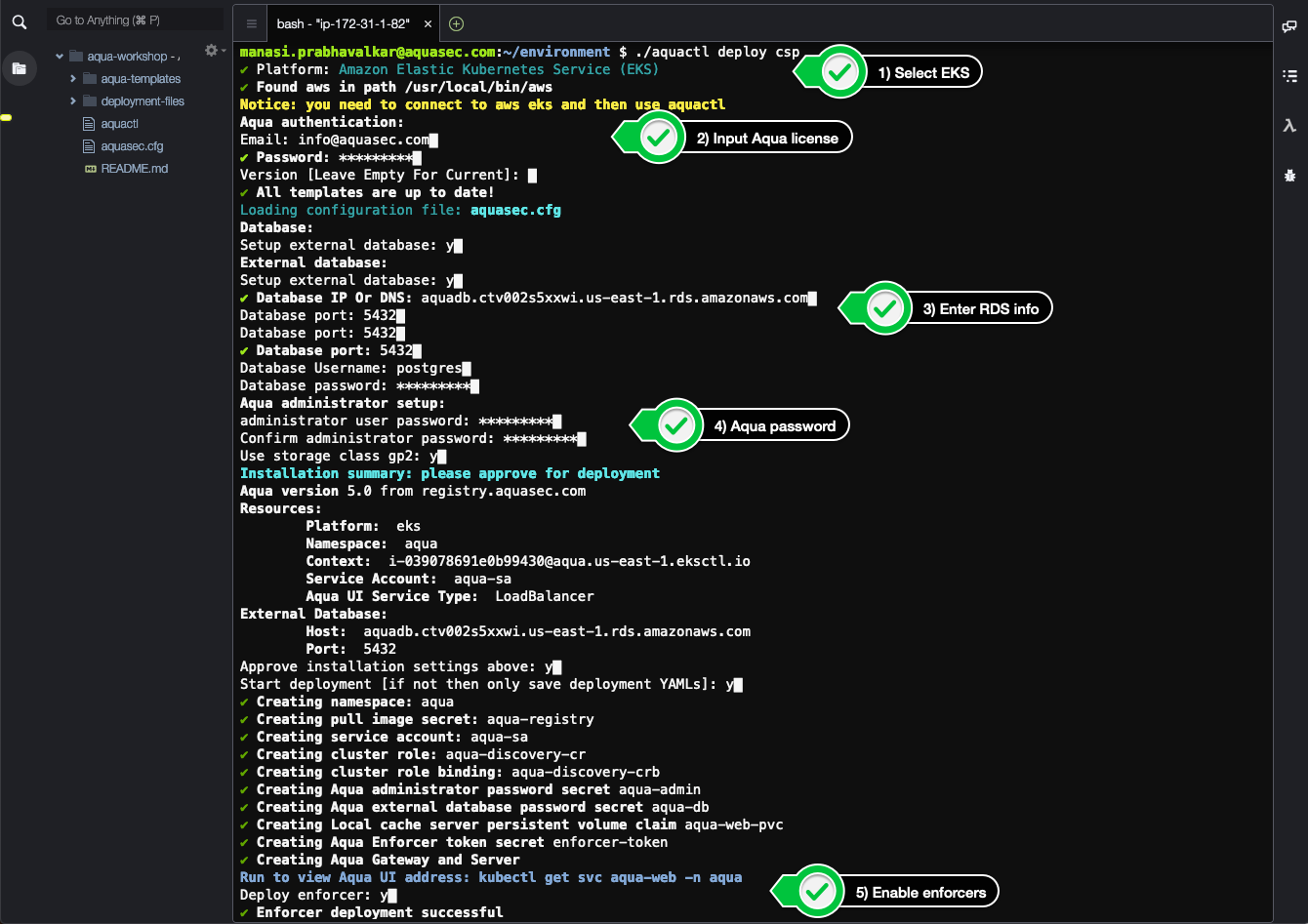Close the bash terminal tab
This screenshot has height=924, width=1308.
tap(429, 23)
